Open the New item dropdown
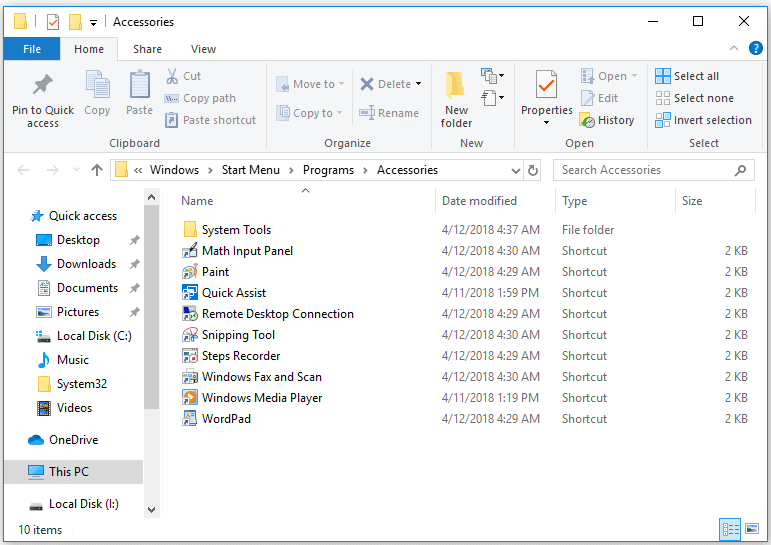 click(492, 76)
